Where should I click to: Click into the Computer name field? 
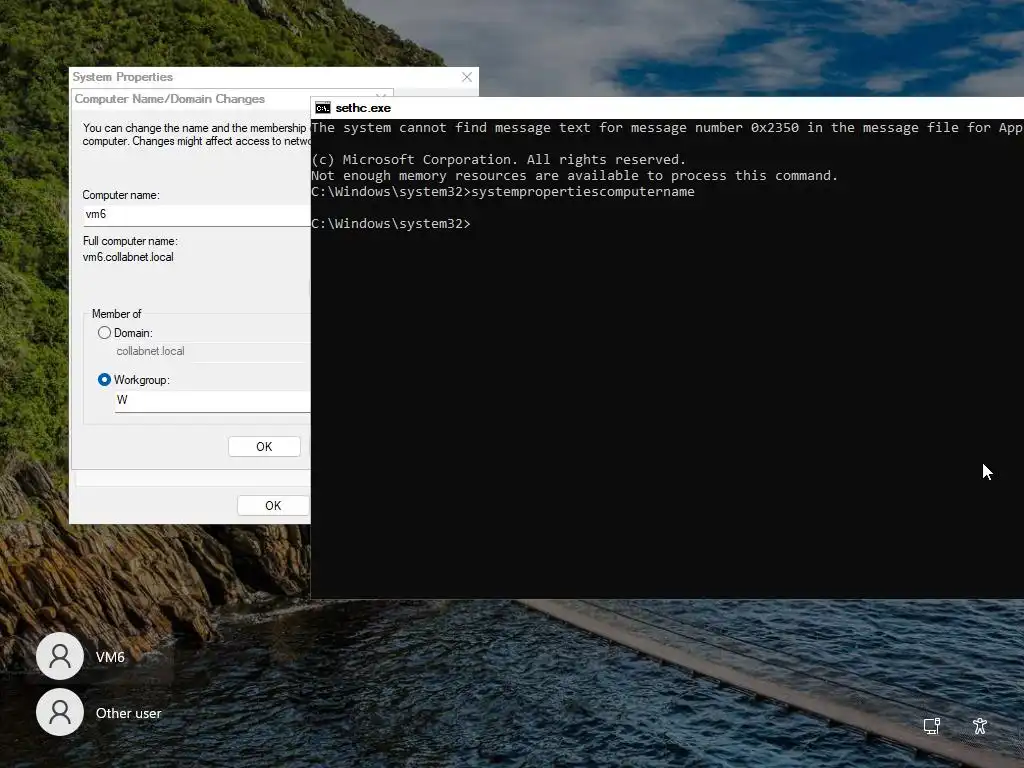[197, 215]
